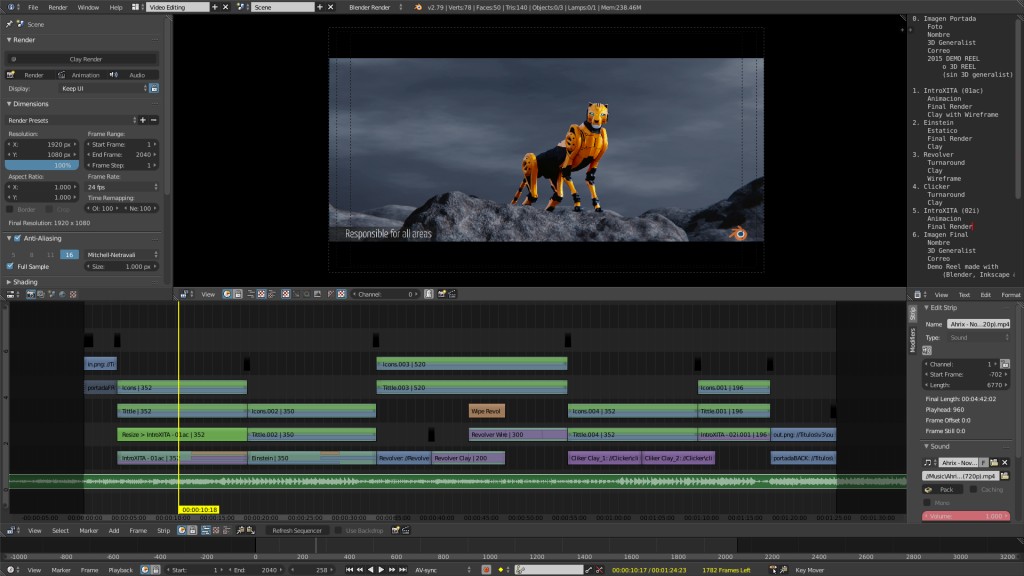Screen dimensions: 1024x576
Task: Open the sound file browser icon
Action: pos(1005,476)
